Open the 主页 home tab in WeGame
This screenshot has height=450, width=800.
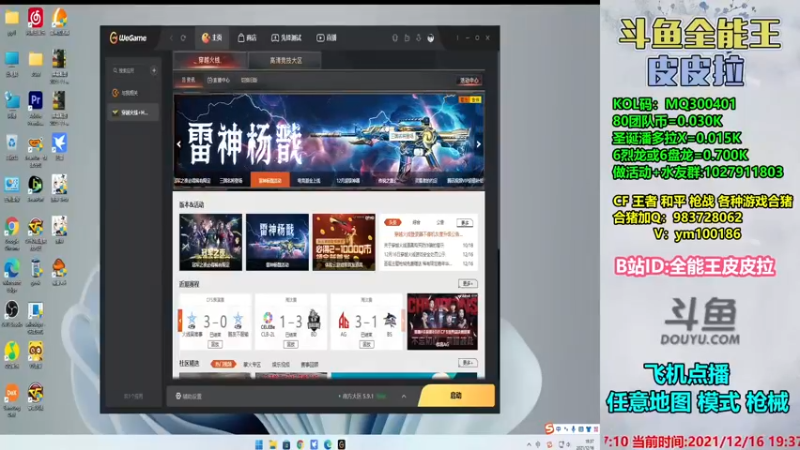click(212, 38)
